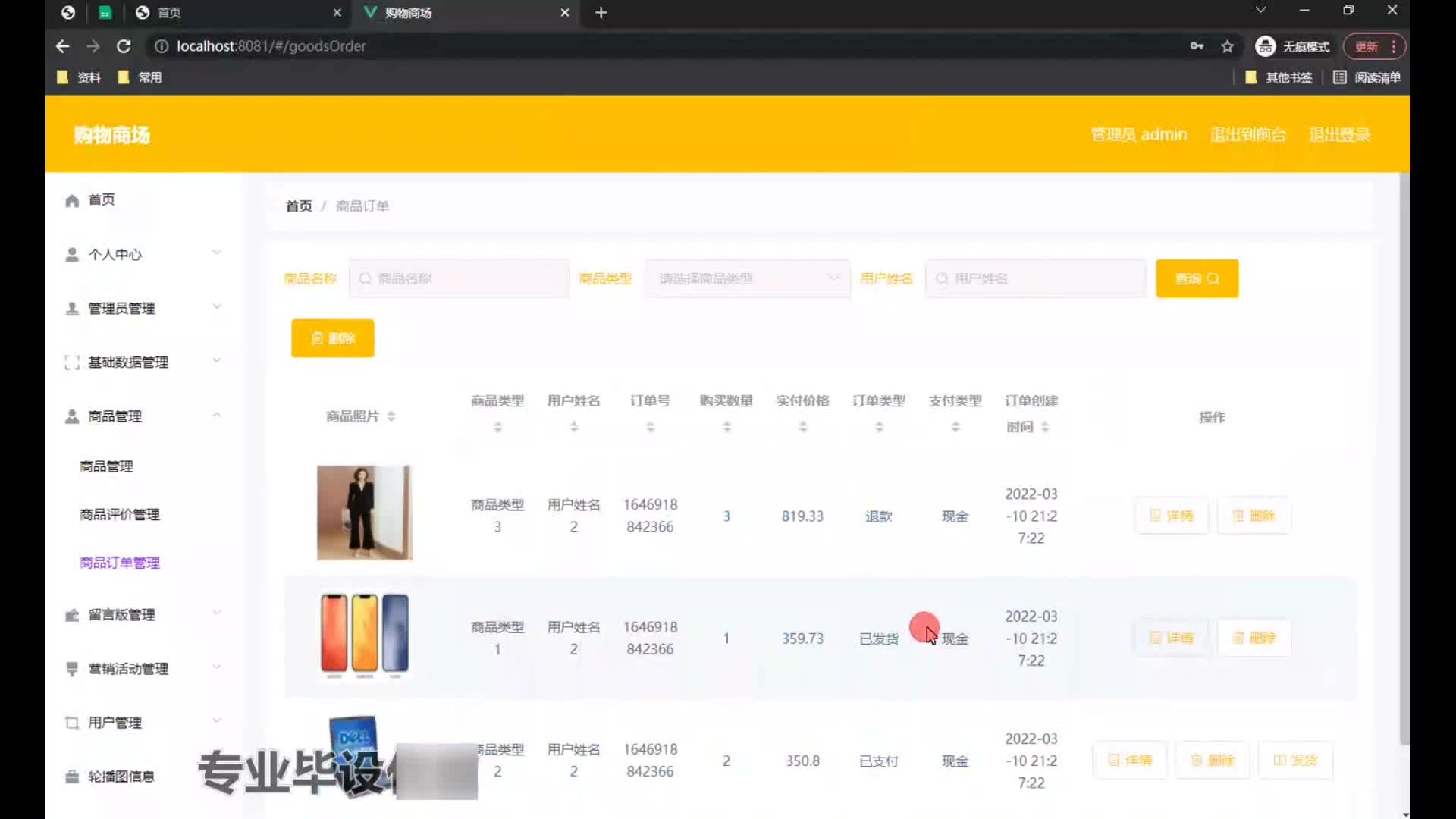Click the page vertical scrollbar
Viewport: 1456px width, 819px height.
pos(1404,455)
